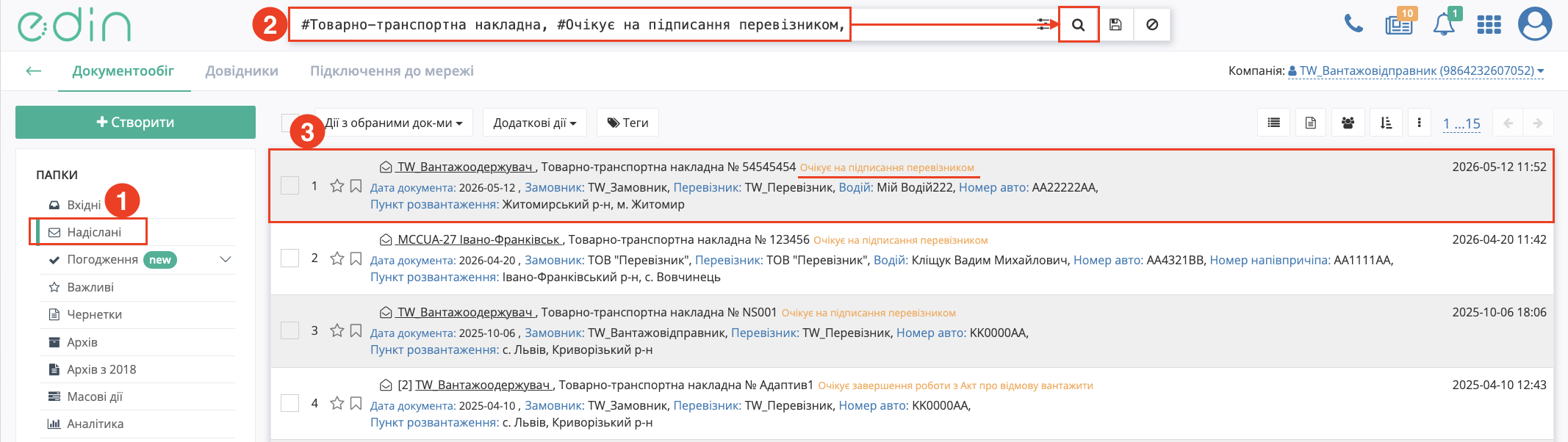Open company selector TW_Вантажовідправник
The width and height of the screenshot is (1568, 442).
[x=1416, y=71]
